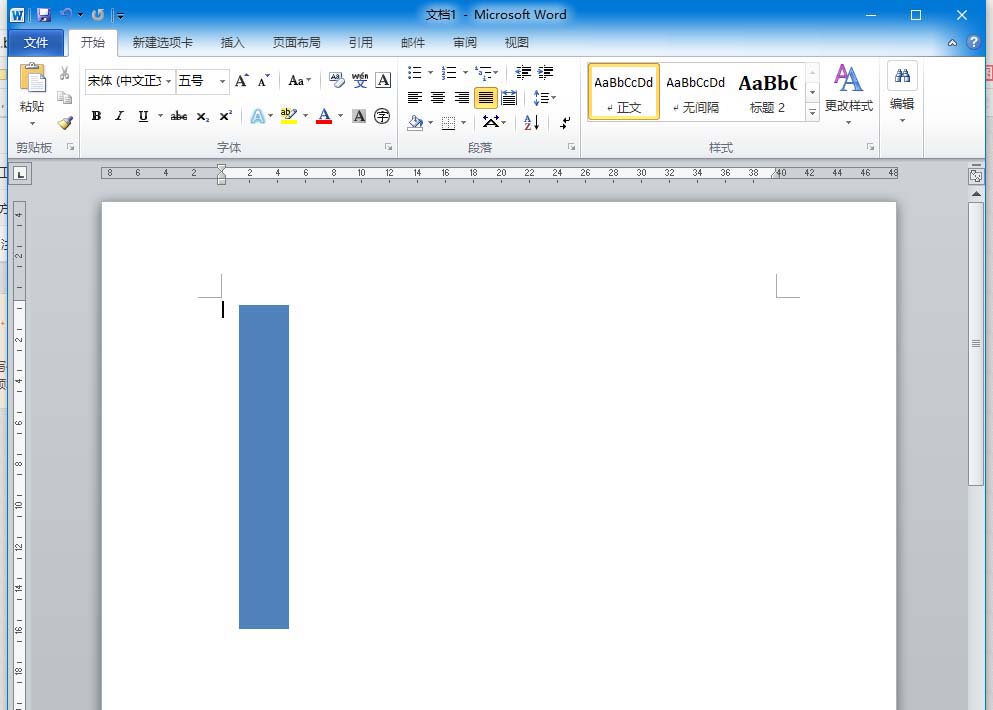Viewport: 993px width, 710px height.
Task: Open the font size dropdown 五号
Action: point(222,81)
